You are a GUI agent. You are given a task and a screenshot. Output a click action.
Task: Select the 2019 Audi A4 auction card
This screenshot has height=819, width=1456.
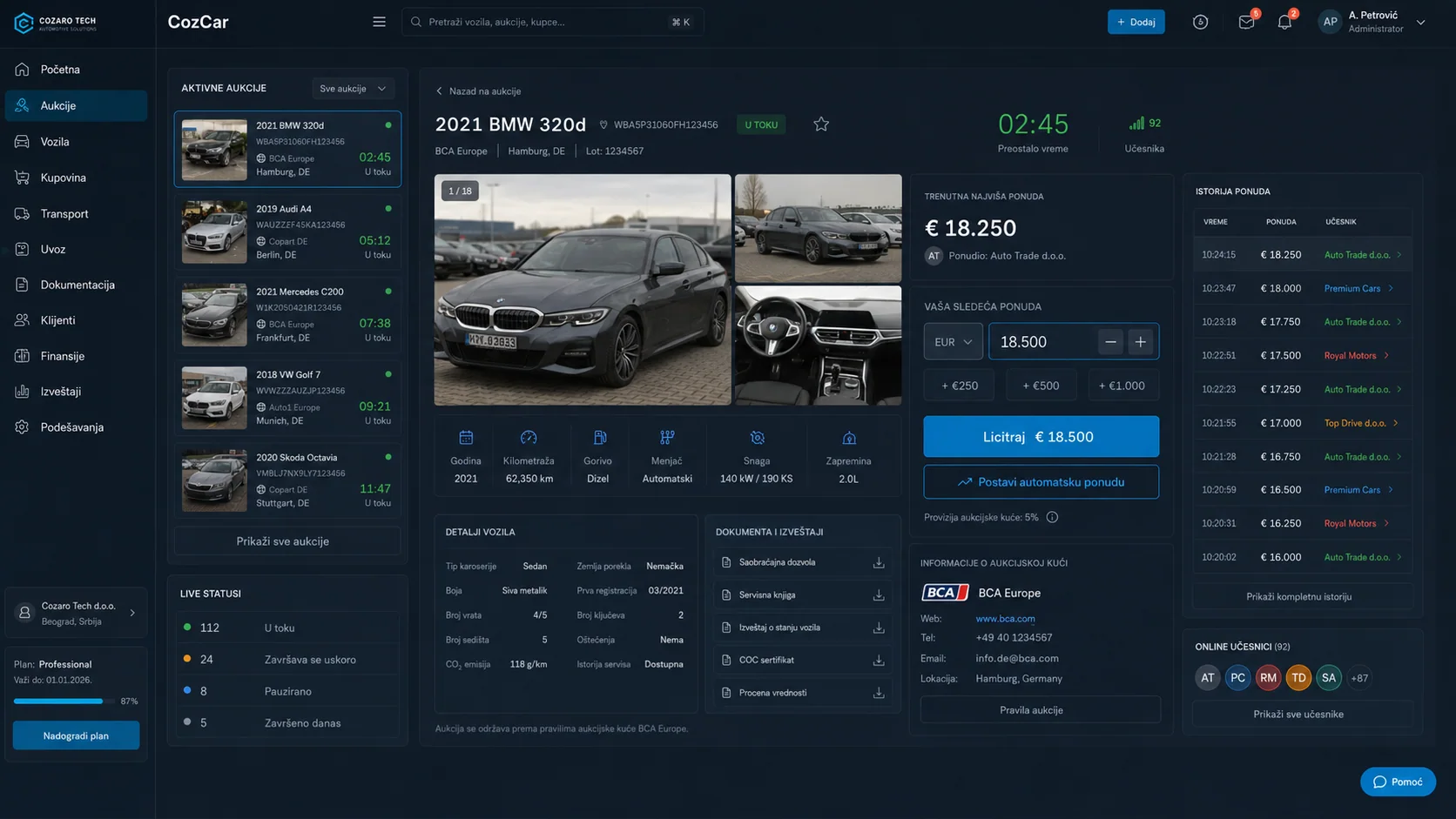287,232
